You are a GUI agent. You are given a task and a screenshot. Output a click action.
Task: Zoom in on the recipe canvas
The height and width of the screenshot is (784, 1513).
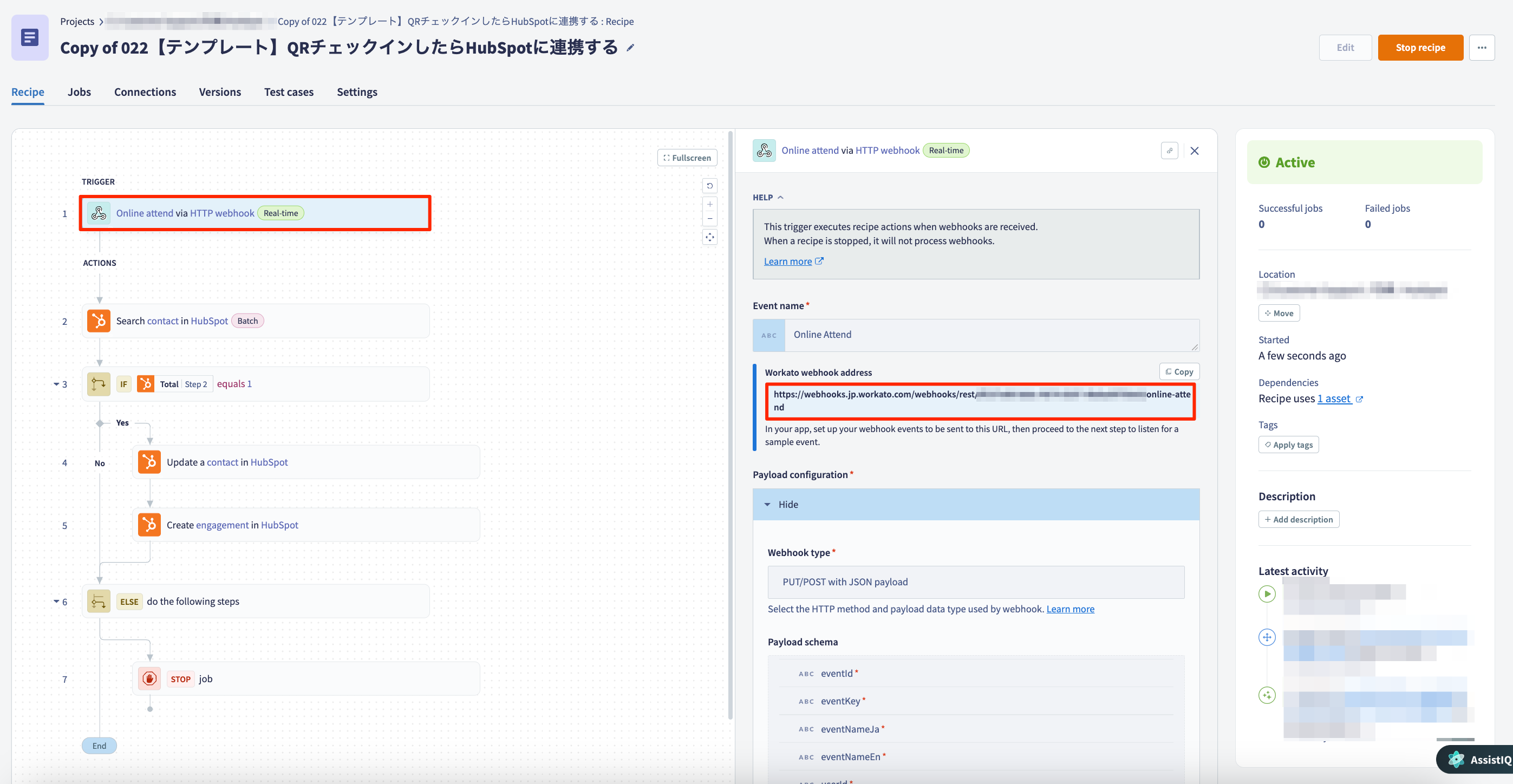coord(709,204)
